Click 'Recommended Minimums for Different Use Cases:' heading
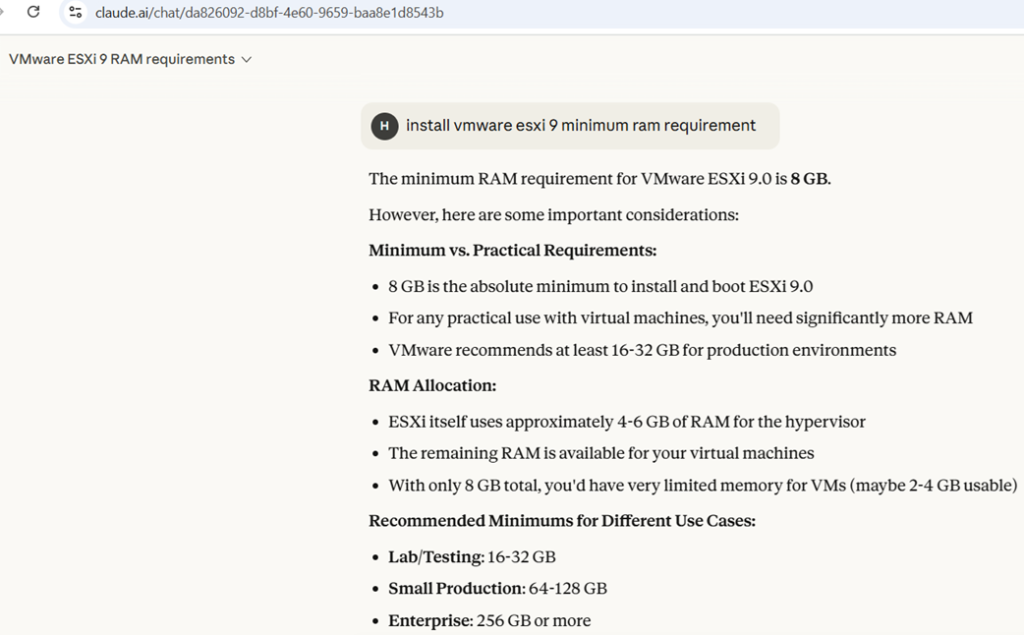This screenshot has height=635, width=1024. pyautogui.click(x=562, y=521)
